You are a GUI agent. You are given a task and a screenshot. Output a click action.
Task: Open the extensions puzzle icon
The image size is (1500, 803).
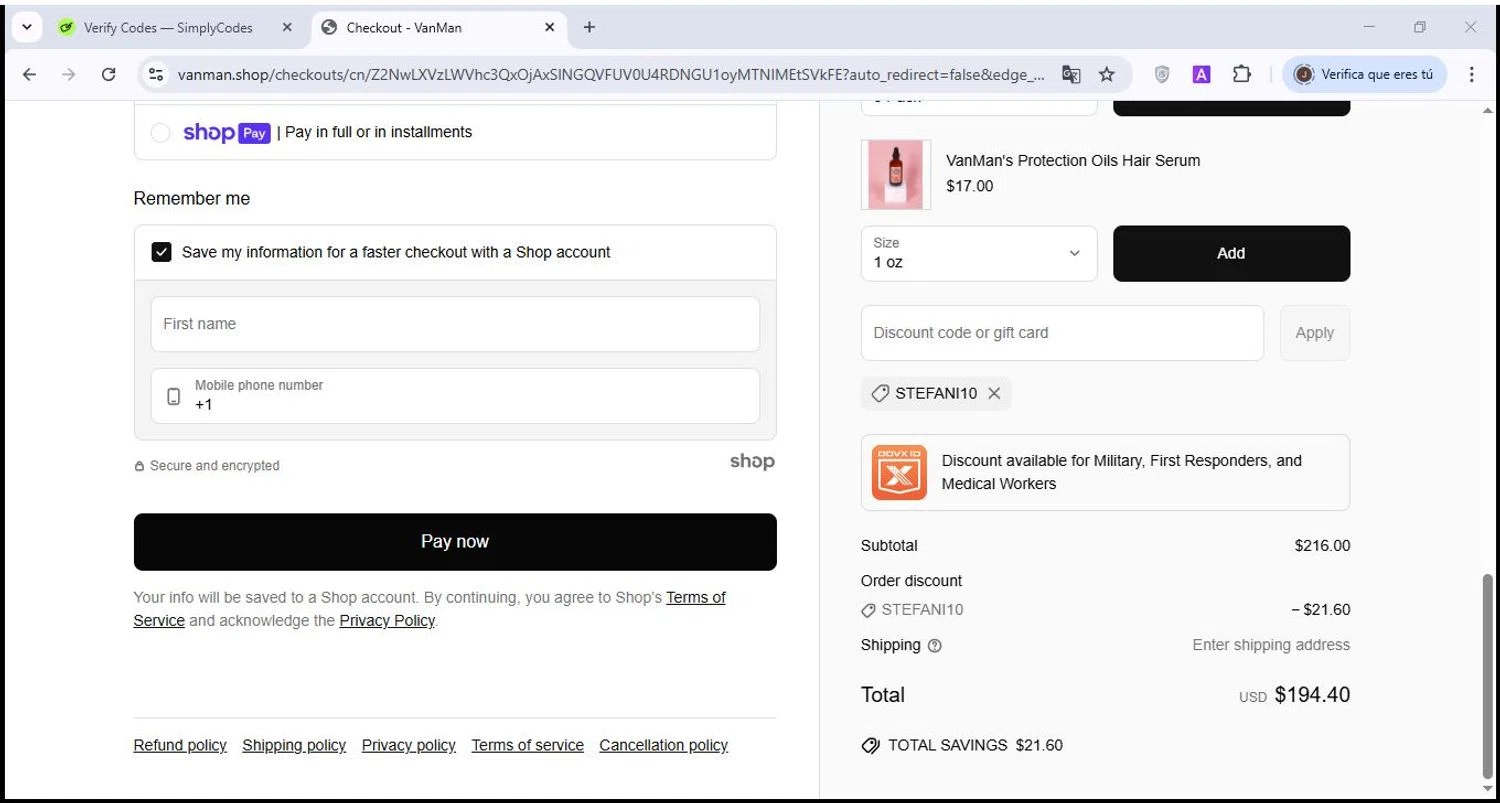[1242, 74]
